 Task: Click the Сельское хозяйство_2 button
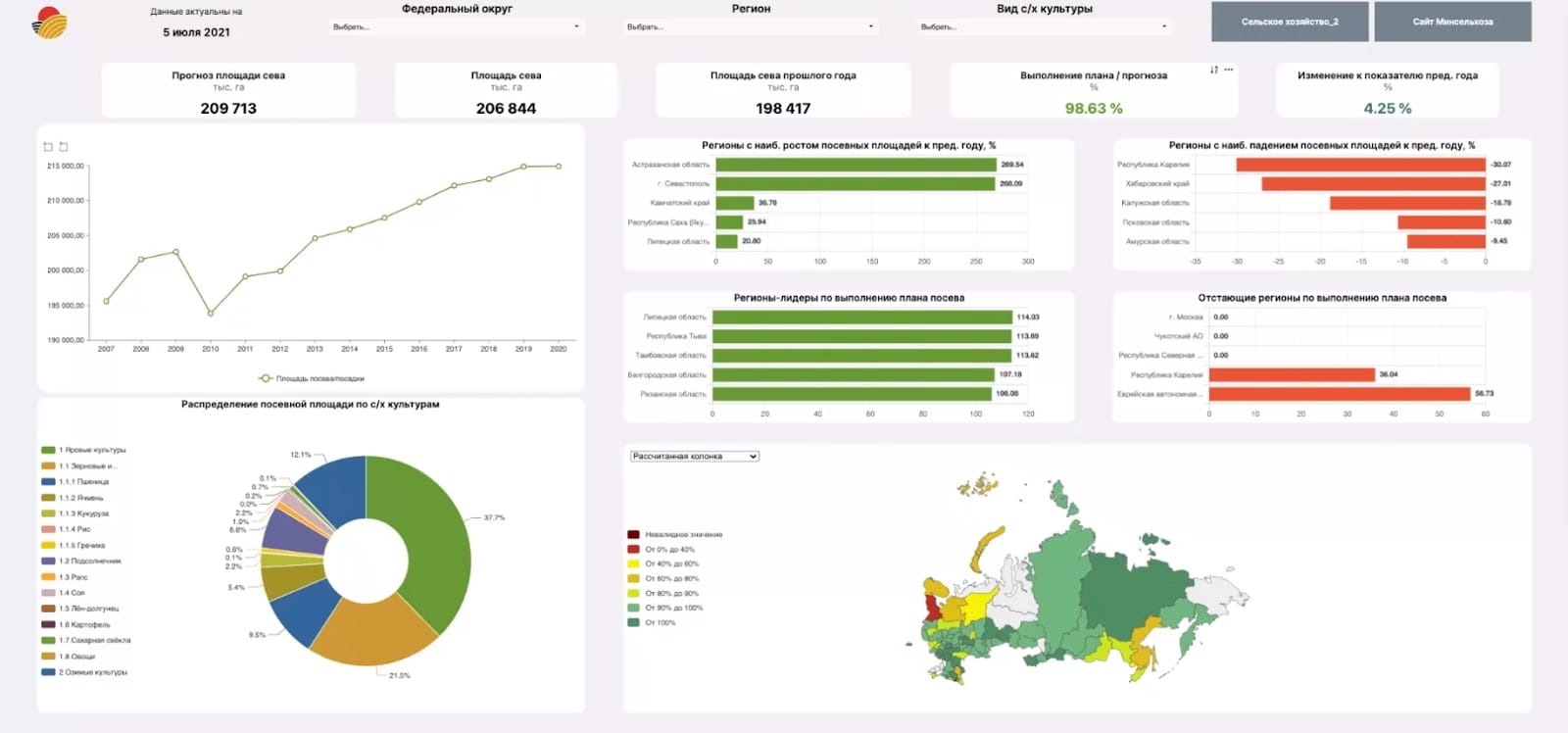(x=1290, y=22)
